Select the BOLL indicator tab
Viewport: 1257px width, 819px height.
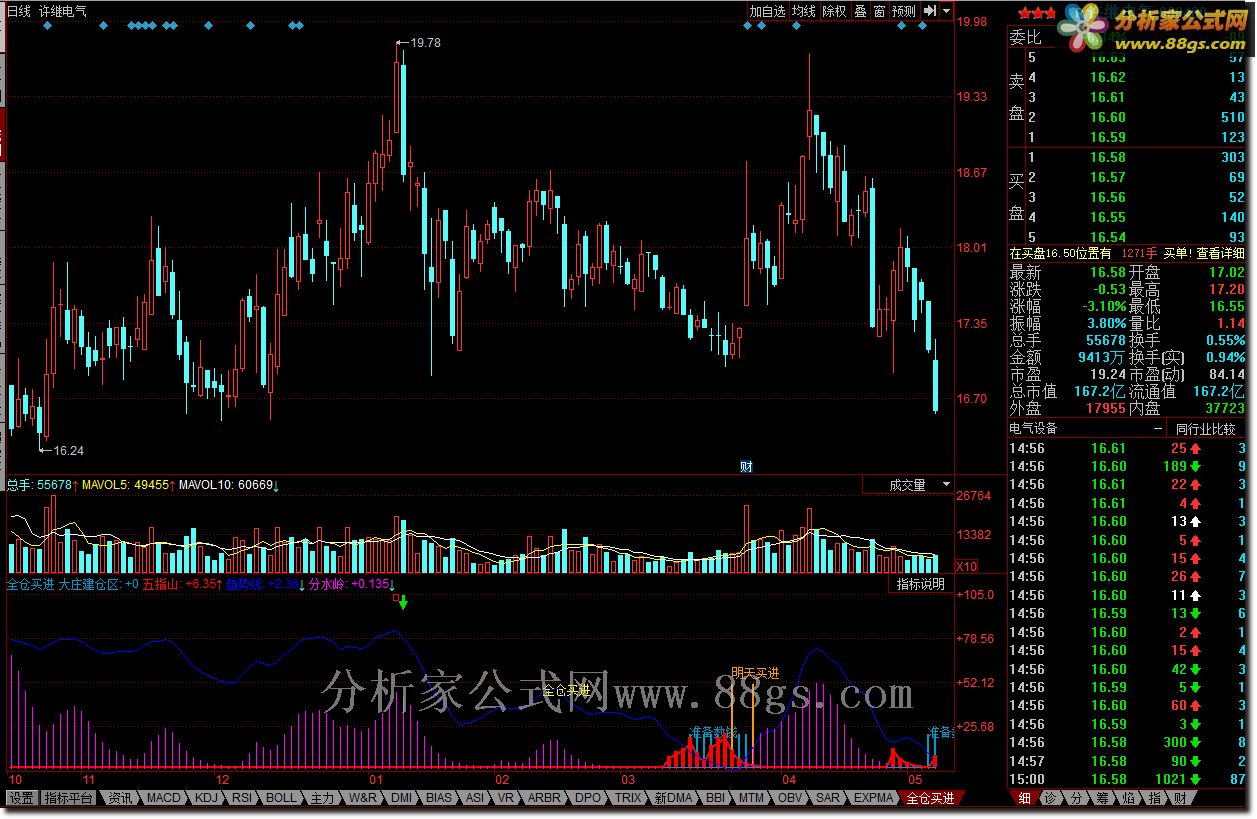281,798
